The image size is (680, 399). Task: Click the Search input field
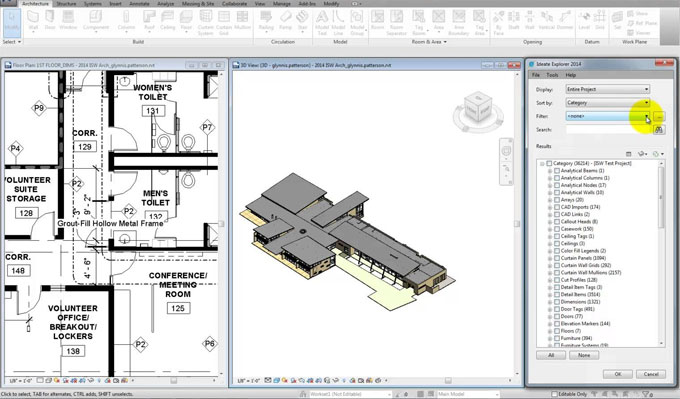pyautogui.click(x=608, y=130)
